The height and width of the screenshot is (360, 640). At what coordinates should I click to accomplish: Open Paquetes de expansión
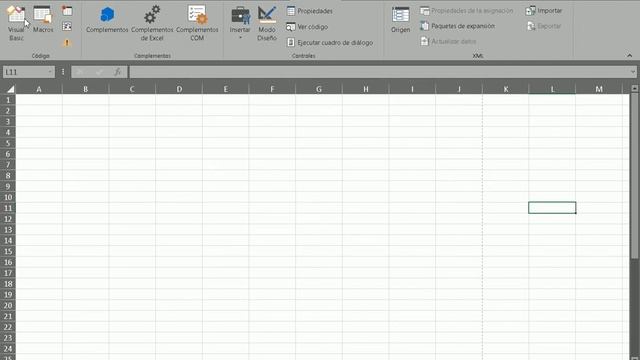click(458, 26)
